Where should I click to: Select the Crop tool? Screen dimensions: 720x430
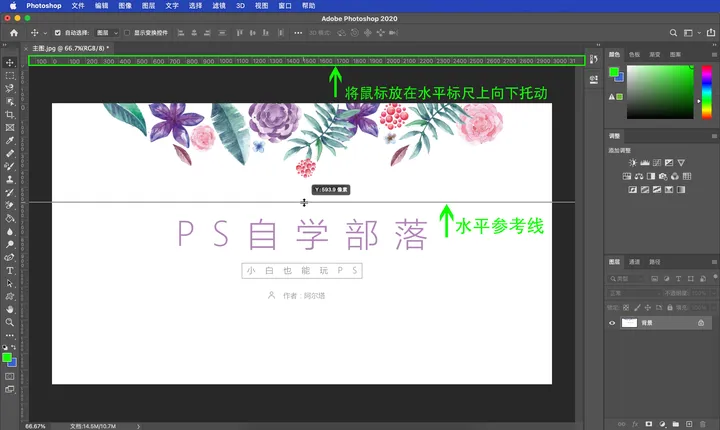click(x=10, y=114)
